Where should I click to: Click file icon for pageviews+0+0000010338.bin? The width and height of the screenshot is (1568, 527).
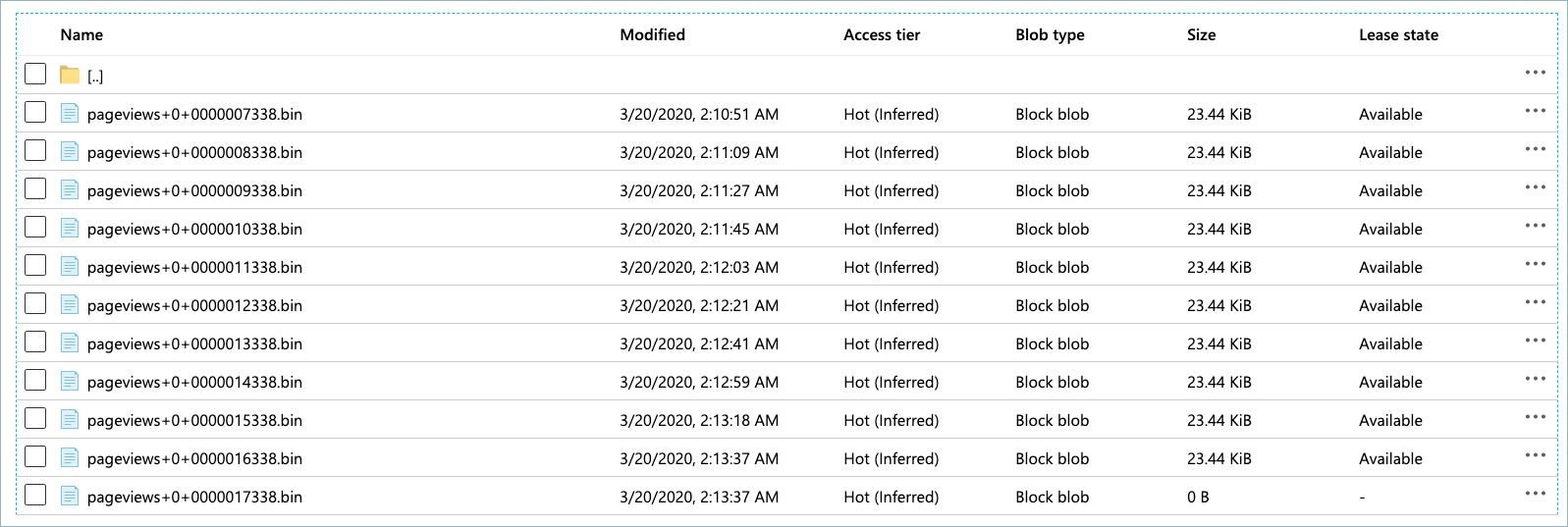pyautogui.click(x=70, y=228)
